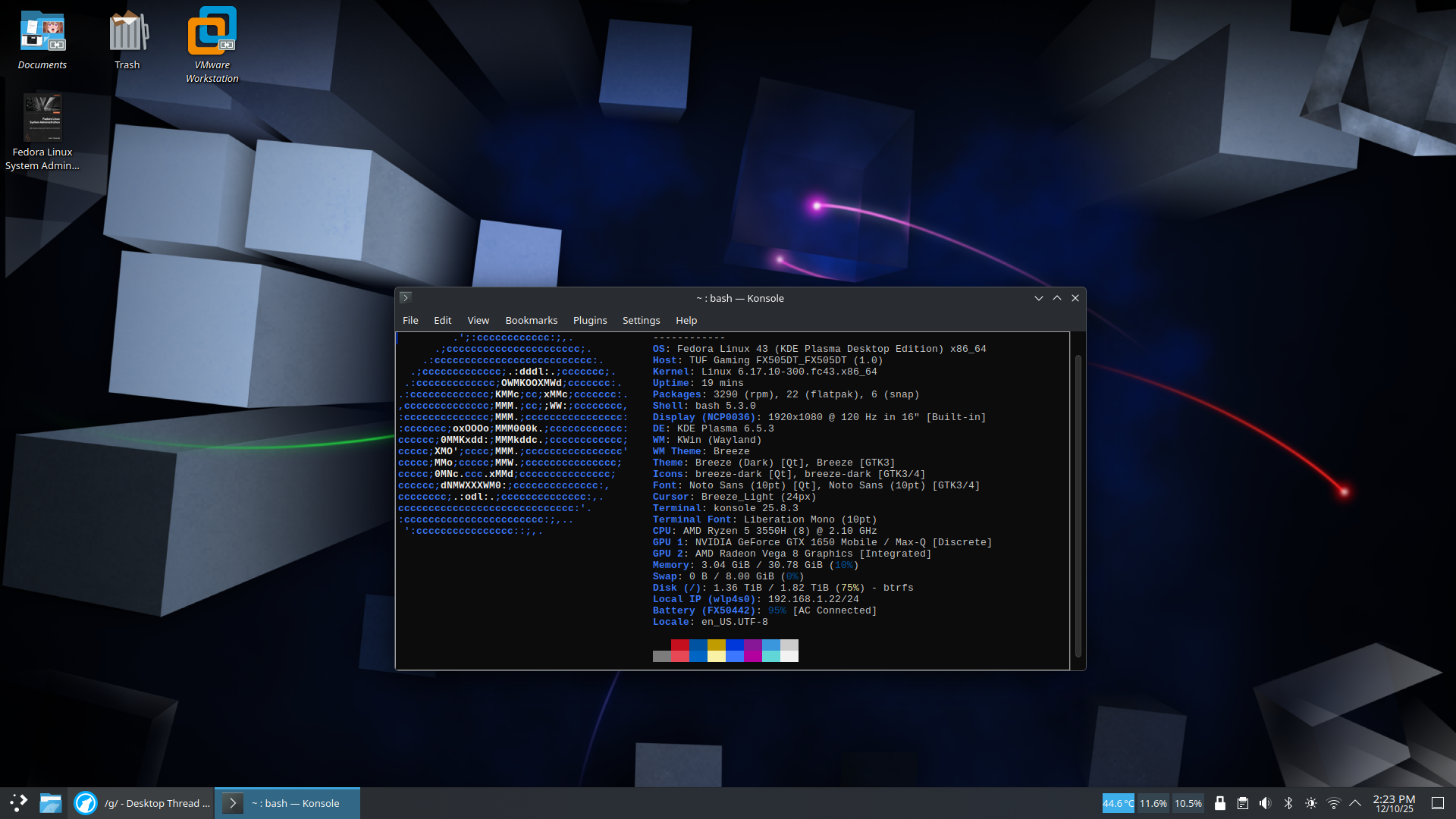
Task: Open the brightness and color tray icon
Action: point(1310,803)
